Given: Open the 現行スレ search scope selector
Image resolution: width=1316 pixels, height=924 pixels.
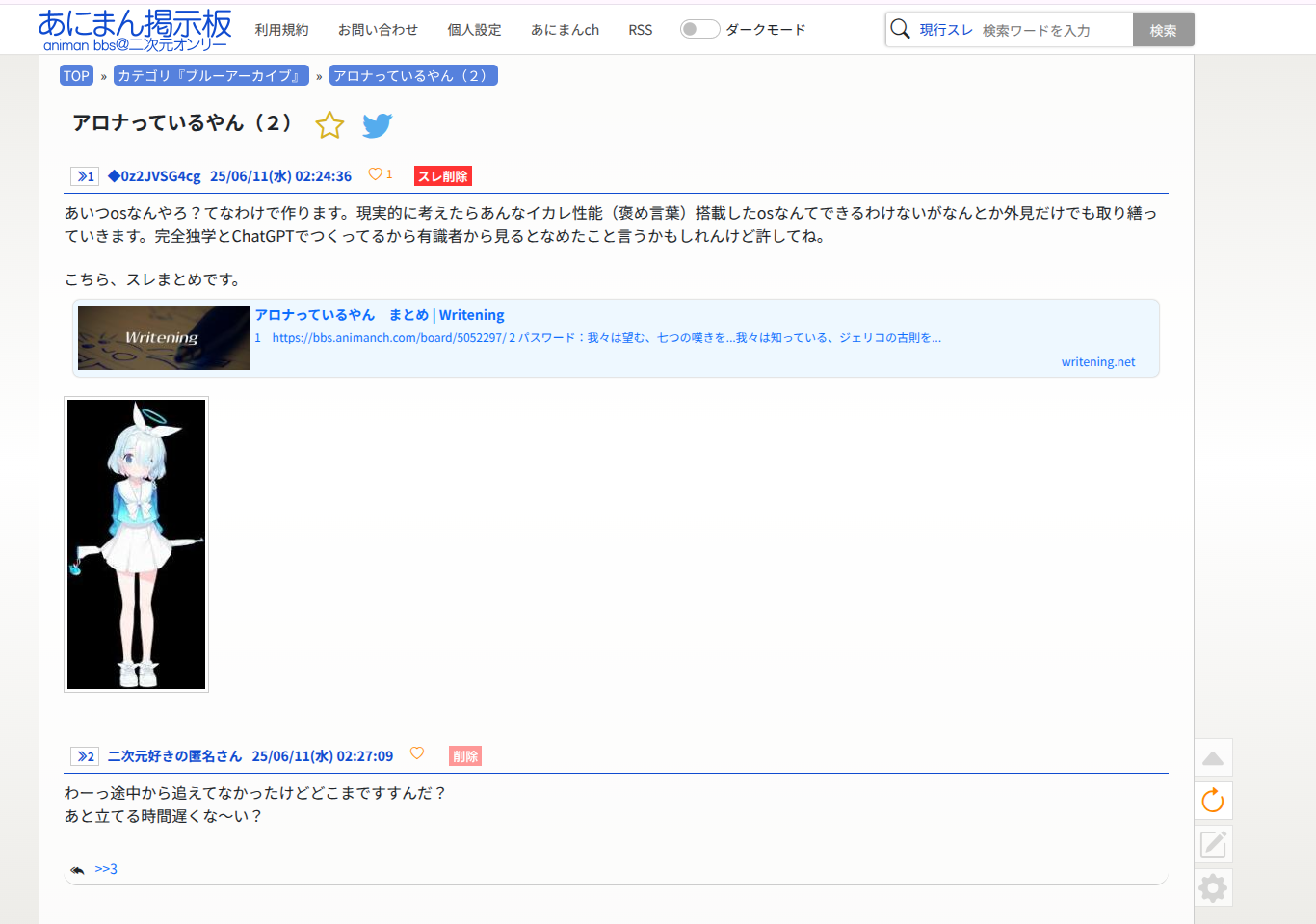Looking at the screenshot, I should click(945, 30).
